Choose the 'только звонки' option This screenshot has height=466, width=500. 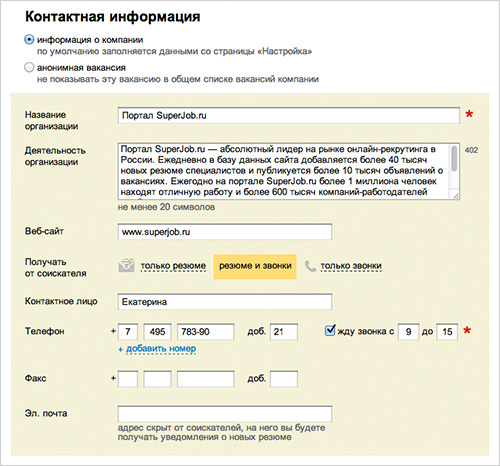coord(351,266)
